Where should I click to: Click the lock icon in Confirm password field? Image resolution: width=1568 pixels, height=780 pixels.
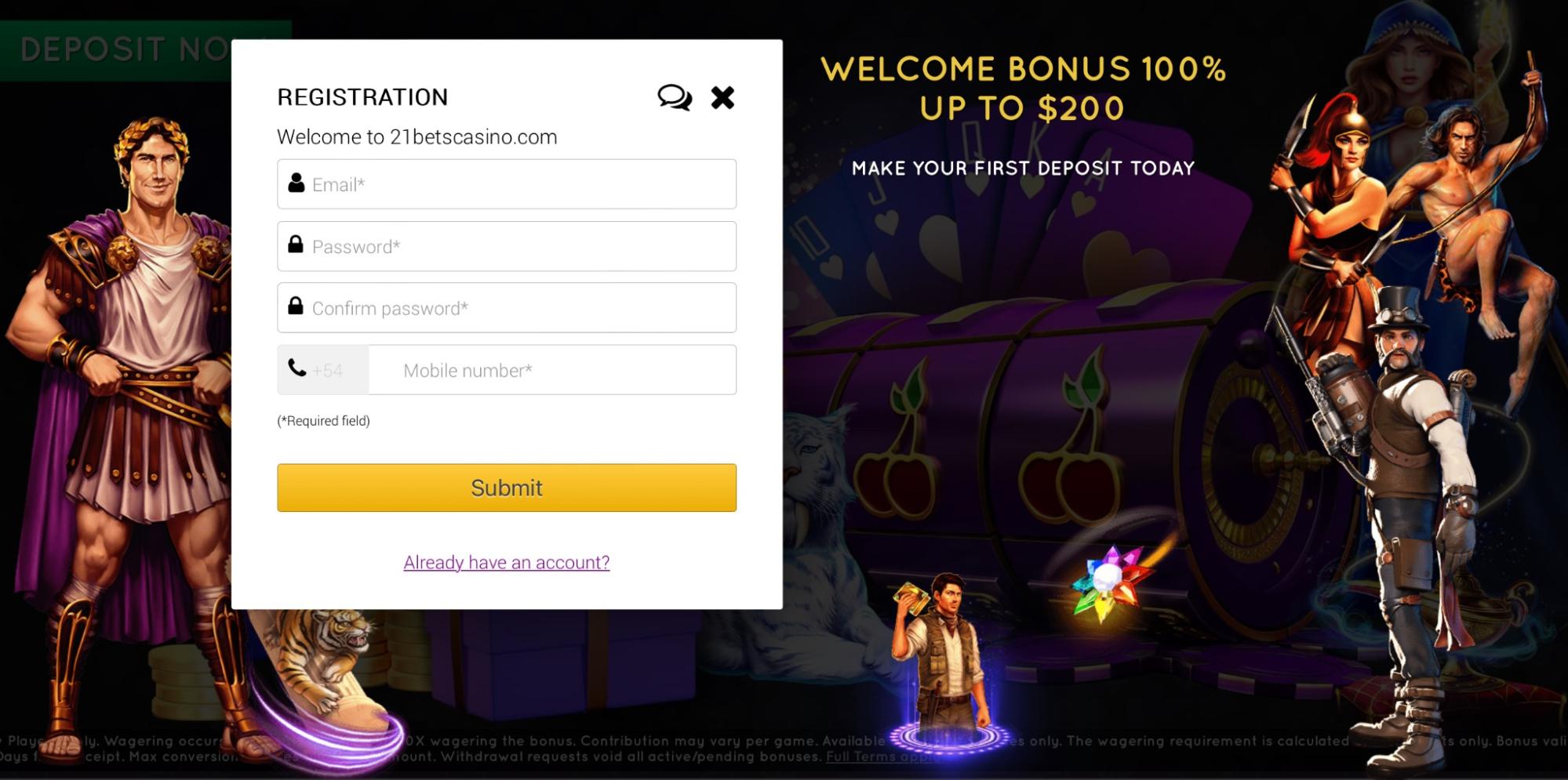(x=296, y=305)
